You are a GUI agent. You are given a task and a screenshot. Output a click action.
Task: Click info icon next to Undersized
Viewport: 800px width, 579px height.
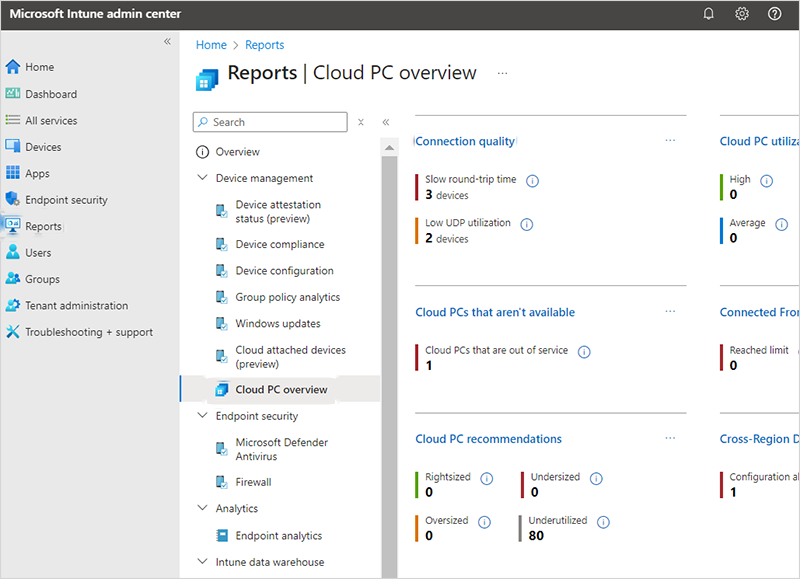pos(596,479)
